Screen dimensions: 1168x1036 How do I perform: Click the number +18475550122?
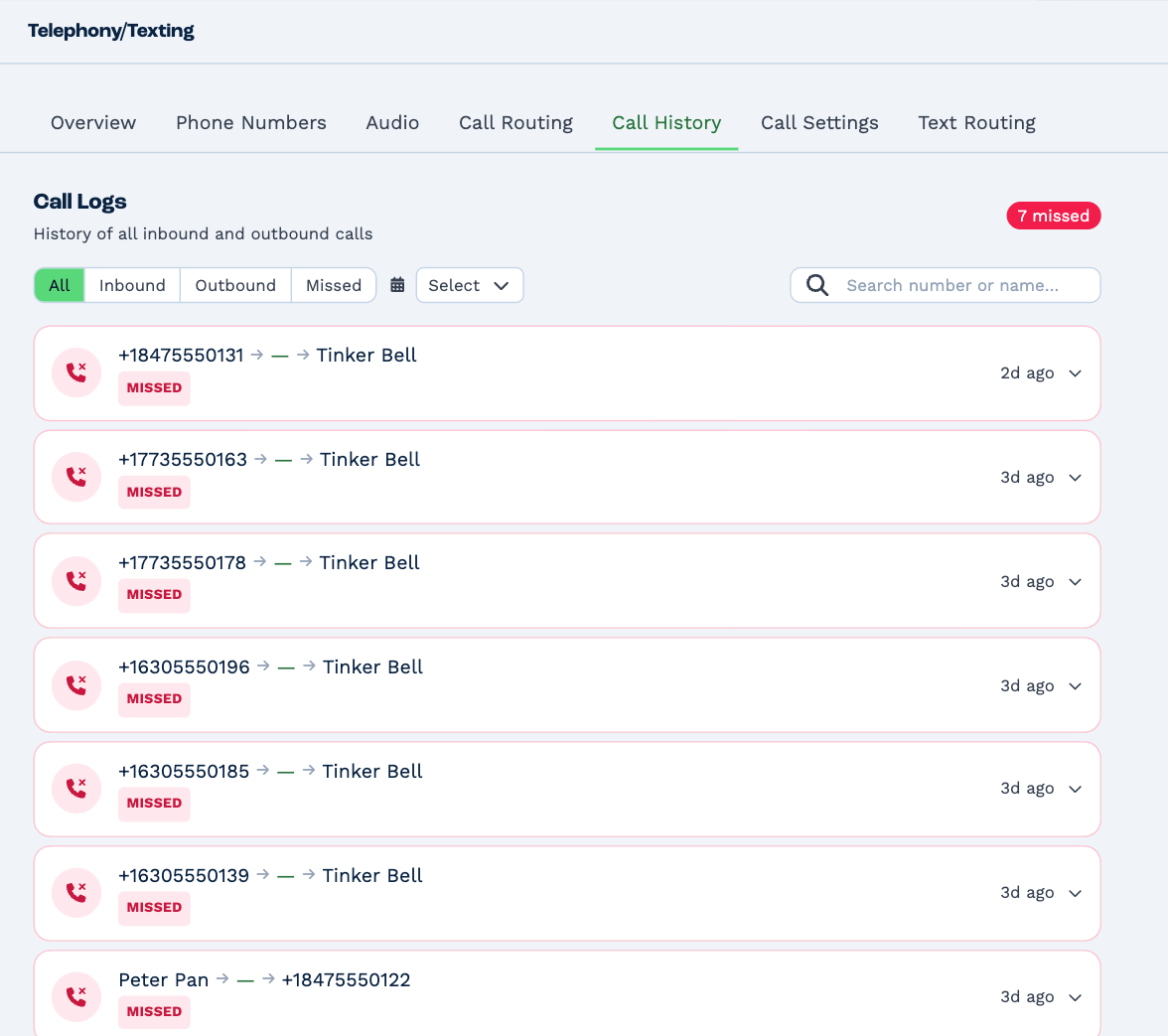[x=346, y=980]
